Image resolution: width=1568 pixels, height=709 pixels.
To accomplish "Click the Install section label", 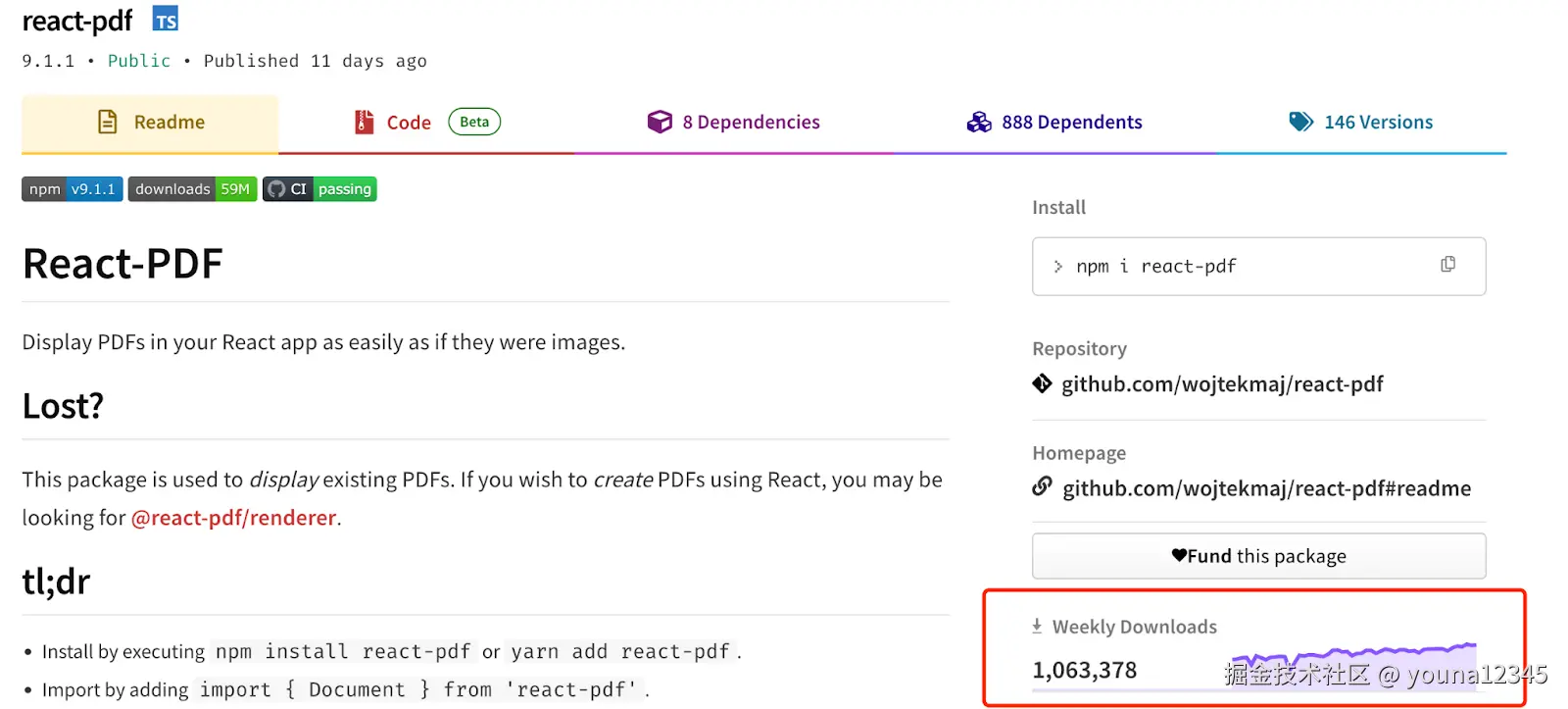I will tap(1058, 208).
